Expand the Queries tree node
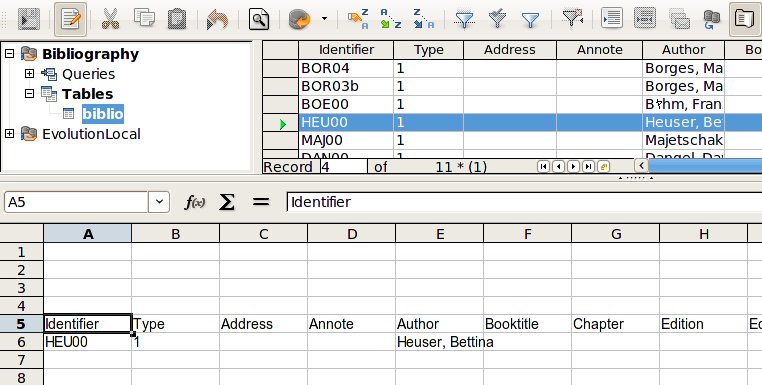 (29, 74)
